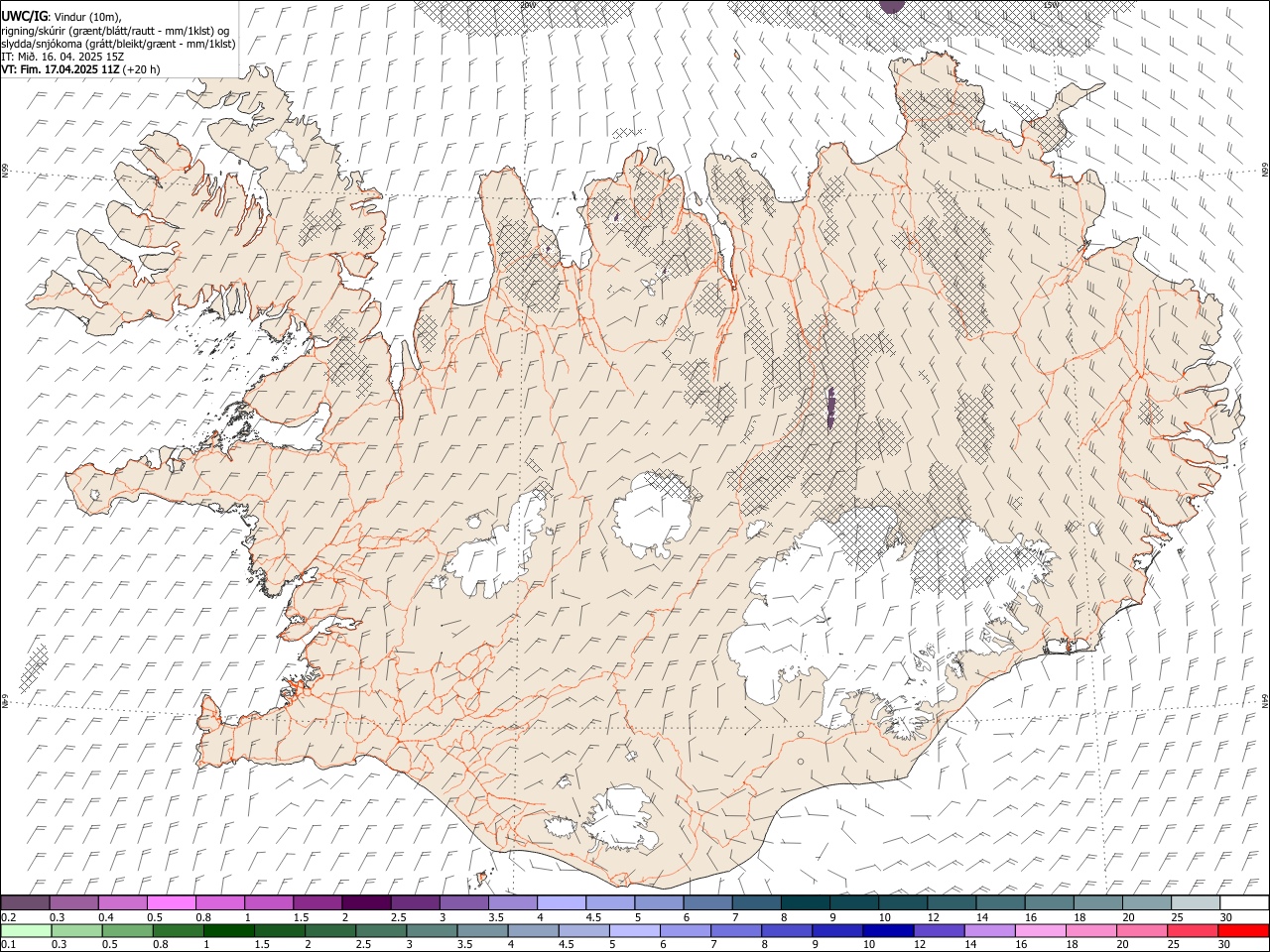Choose the violet rain swatch labeled 12

pos(940,930)
